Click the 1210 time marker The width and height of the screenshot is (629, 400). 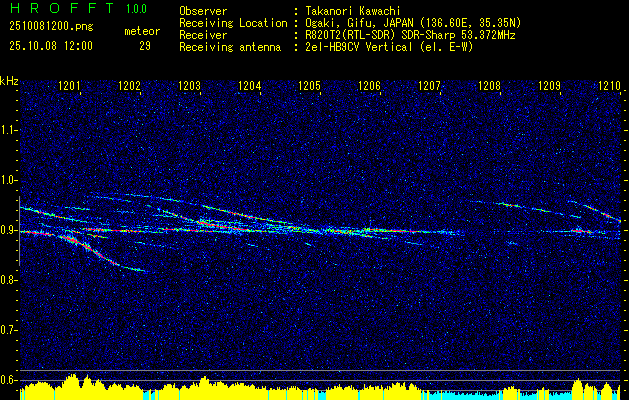[x=609, y=85]
